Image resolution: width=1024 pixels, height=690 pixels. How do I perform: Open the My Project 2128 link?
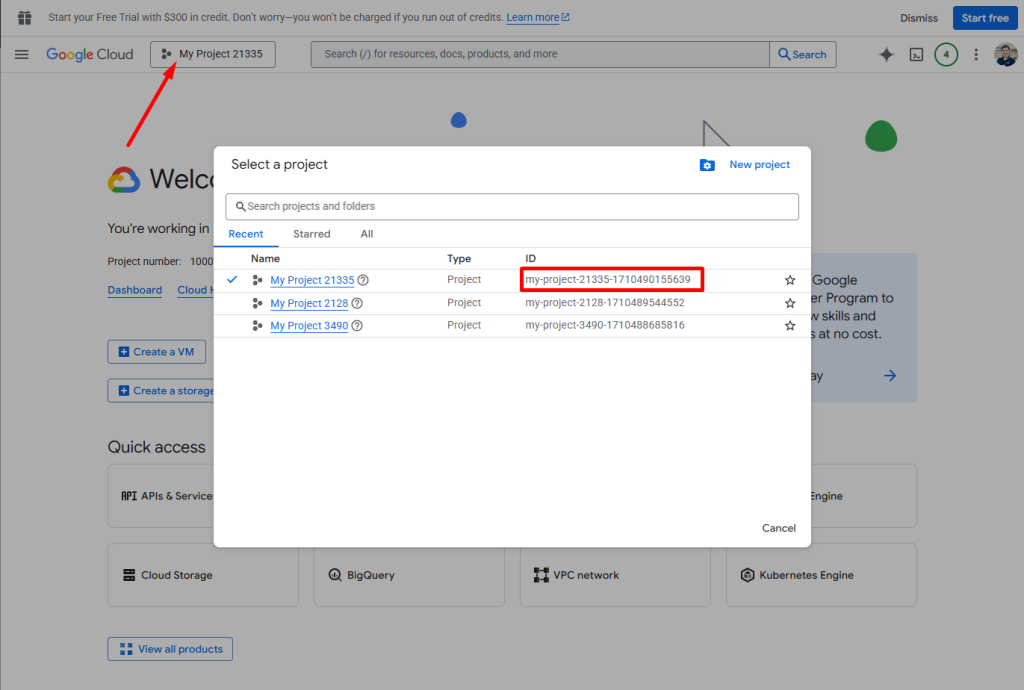(x=309, y=303)
